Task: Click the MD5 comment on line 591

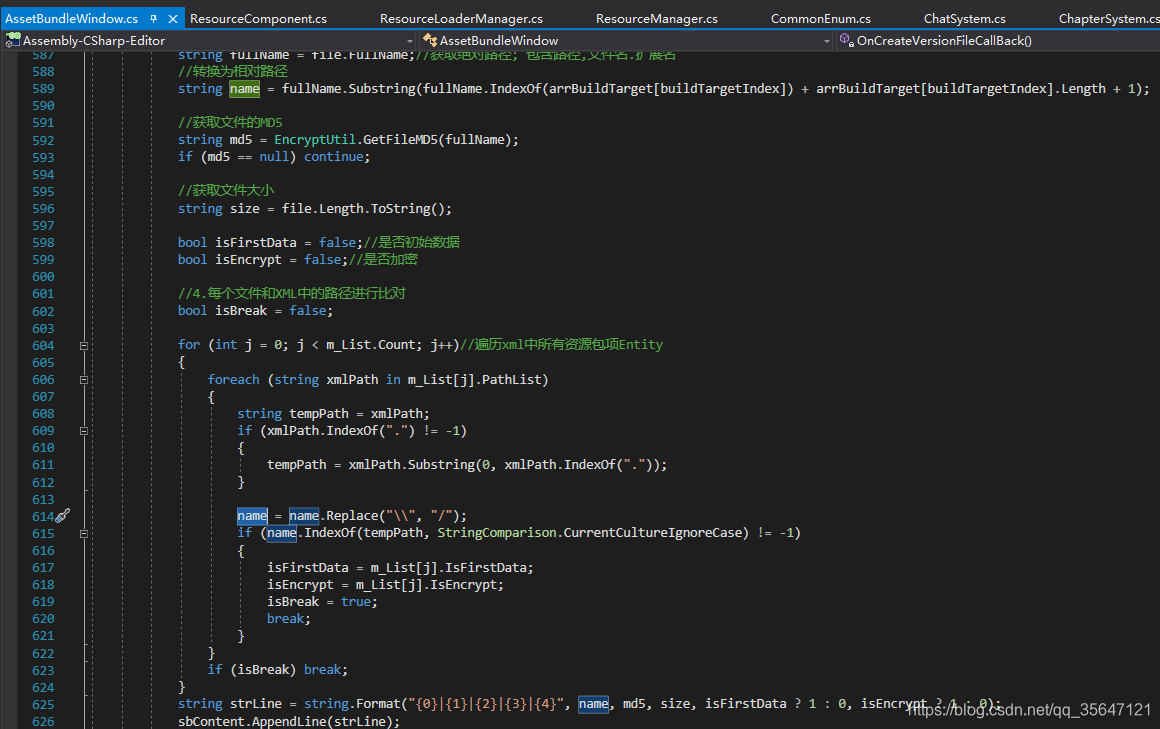Action: pyautogui.click(x=230, y=123)
